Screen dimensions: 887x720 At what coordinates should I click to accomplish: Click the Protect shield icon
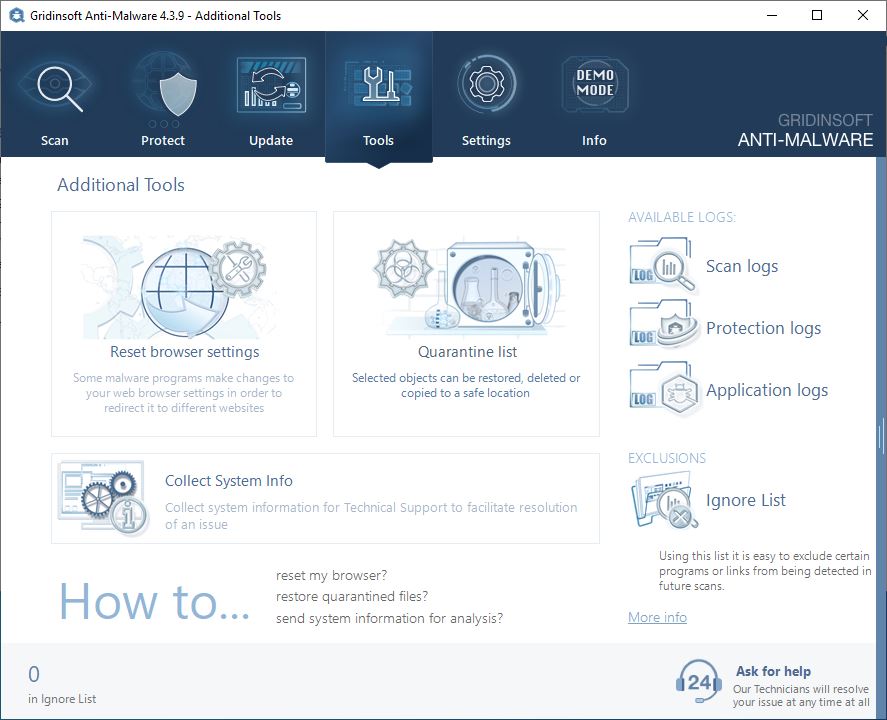pos(163,86)
